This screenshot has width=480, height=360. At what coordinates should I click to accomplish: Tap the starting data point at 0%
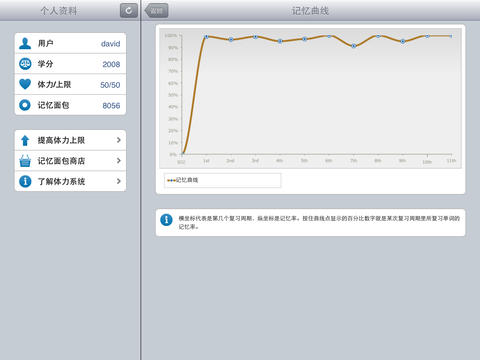(x=182, y=154)
